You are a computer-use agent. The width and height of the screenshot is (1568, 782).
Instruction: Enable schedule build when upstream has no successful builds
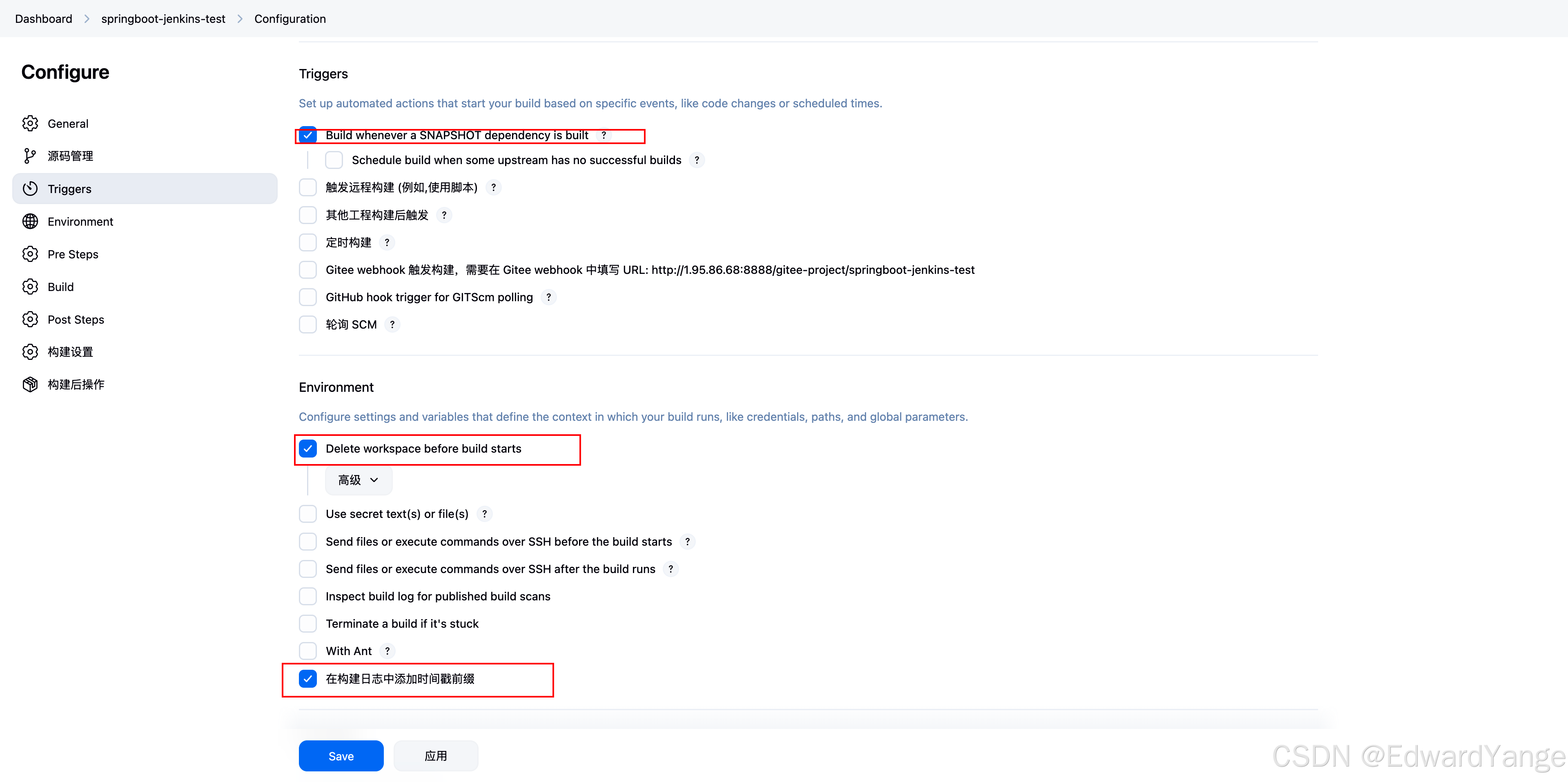coord(334,160)
